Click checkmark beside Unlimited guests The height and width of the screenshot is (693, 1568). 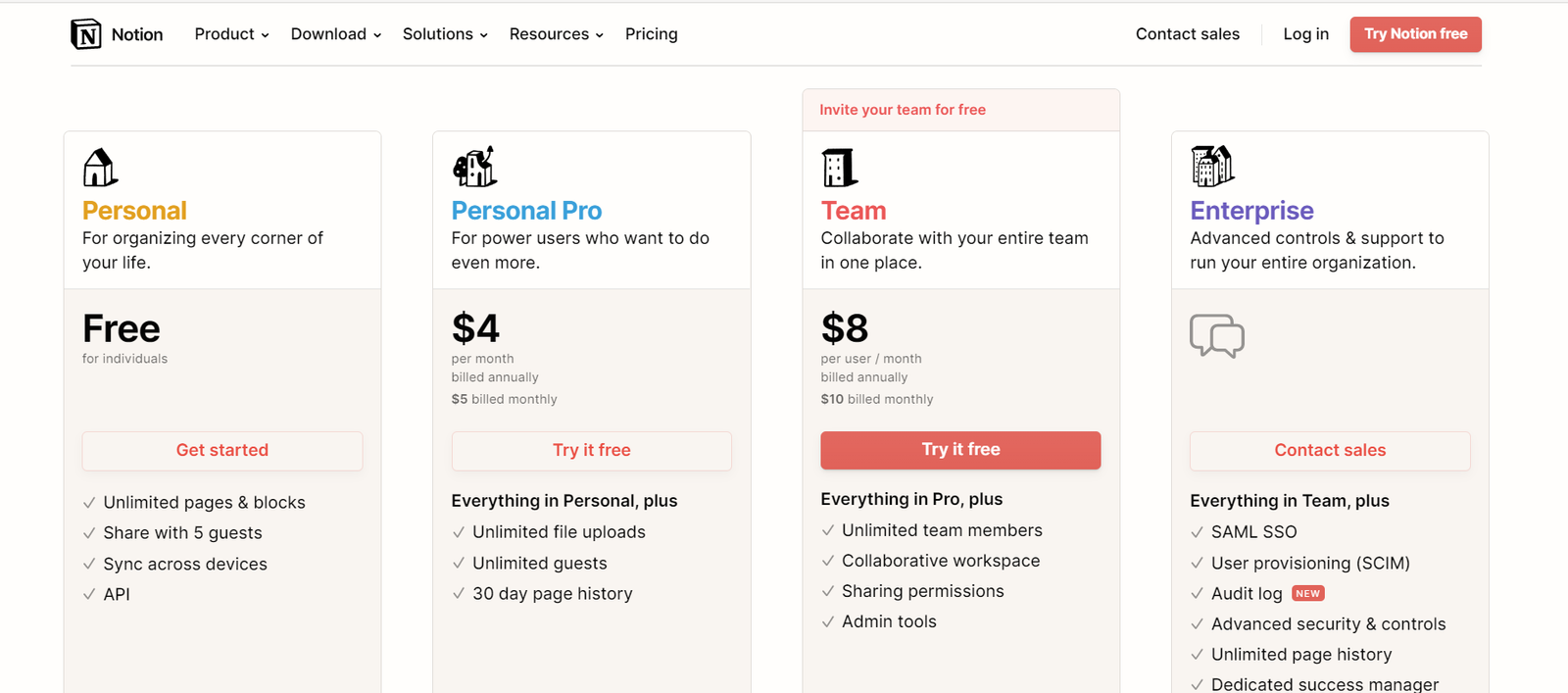click(x=459, y=564)
